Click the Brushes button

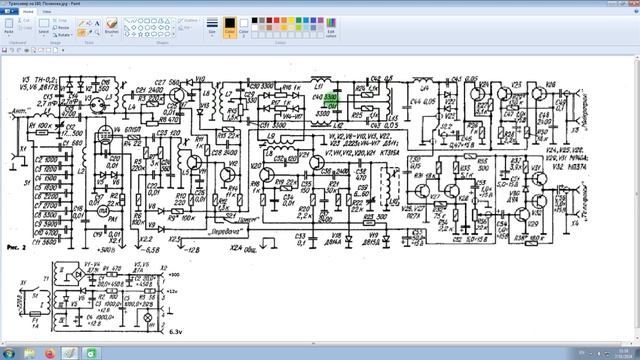(x=111, y=24)
